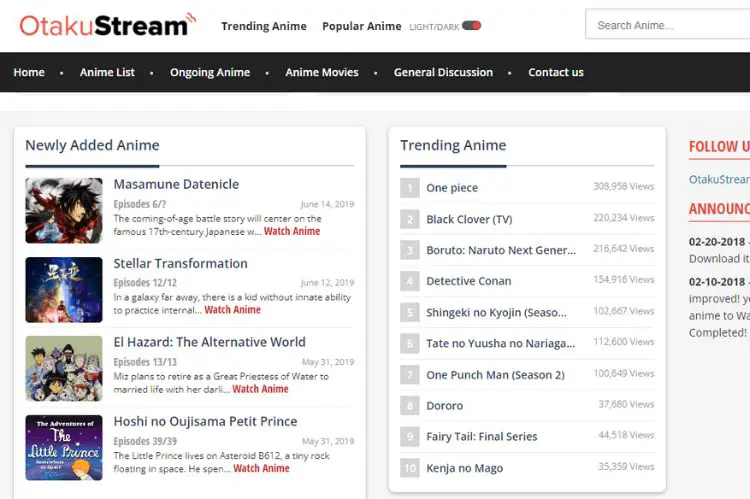Open Tate no Yuusha no Nariaga... entry

click(x=501, y=344)
